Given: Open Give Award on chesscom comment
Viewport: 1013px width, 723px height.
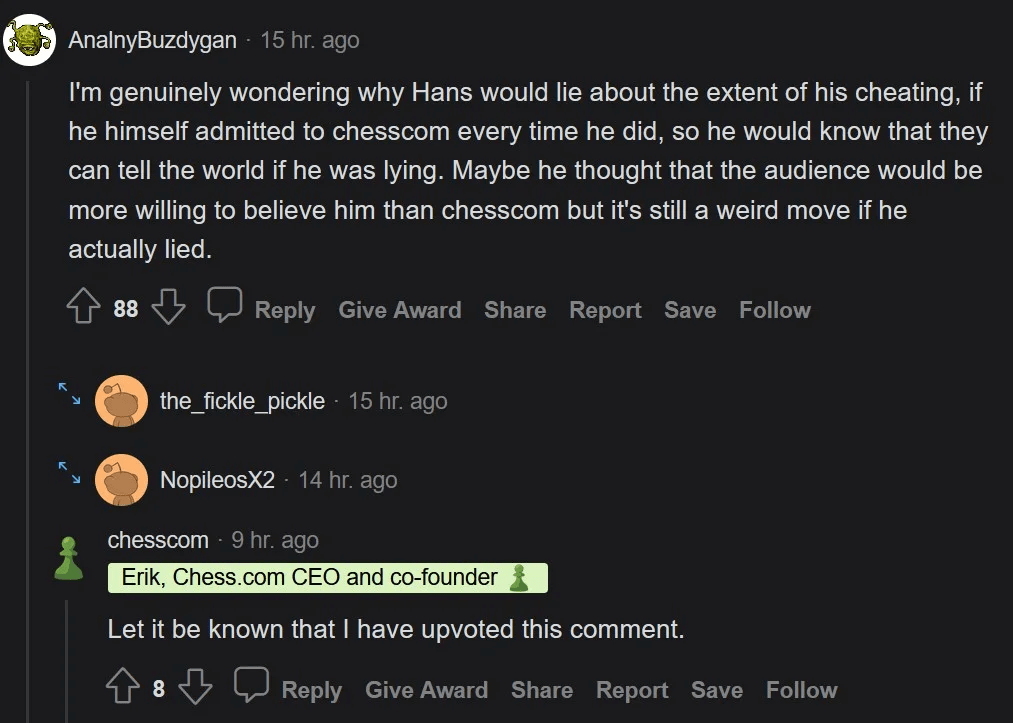Looking at the screenshot, I should pyautogui.click(x=426, y=690).
